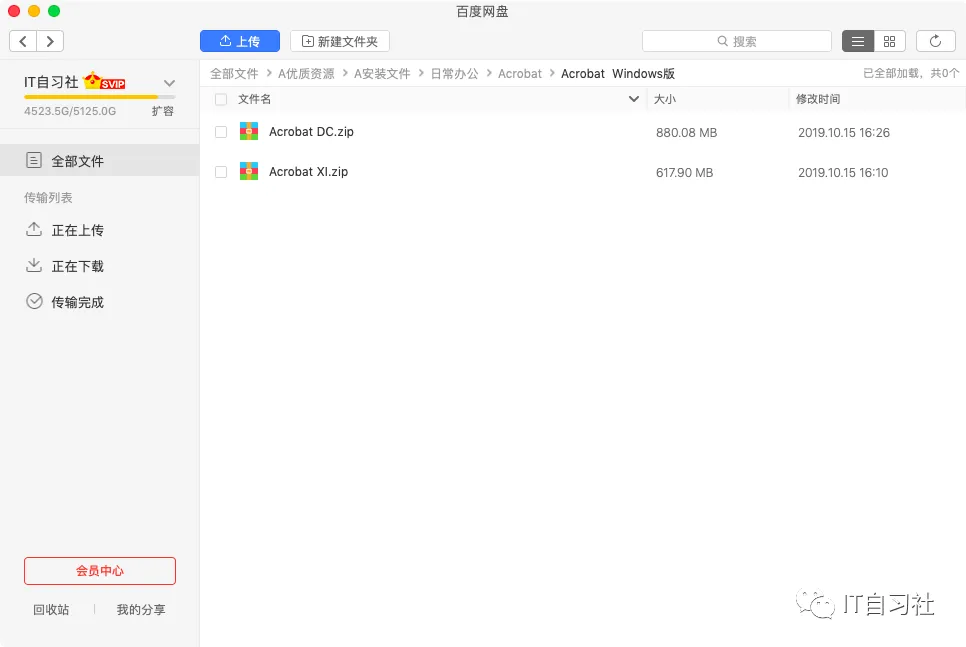Screen dimensions: 966x647
Task: Go to Acrobat breadcrumb folder
Action: [x=520, y=74]
